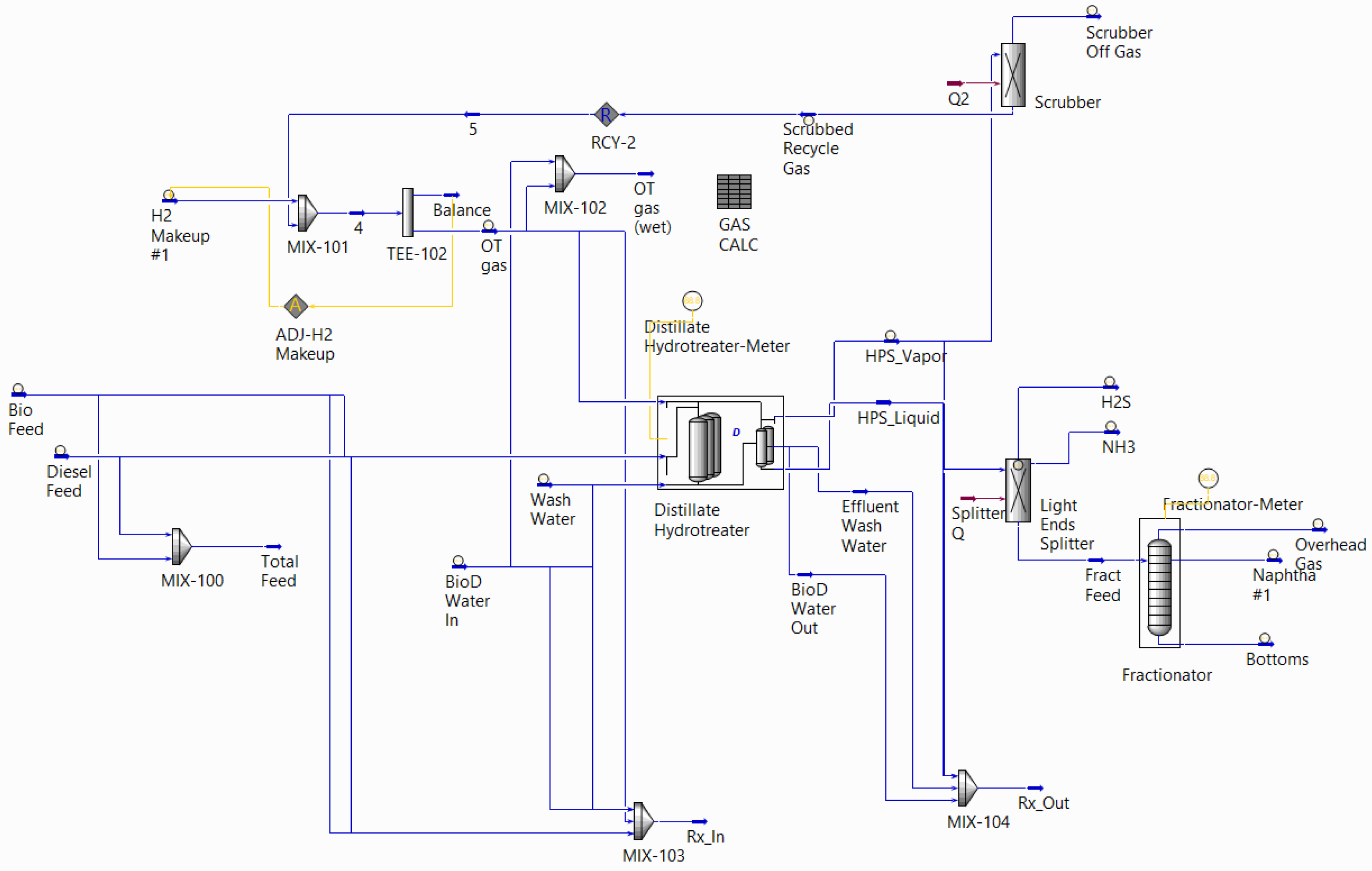Select the Fractionator-Meter gauge icon
The image size is (1372, 871).
(1208, 478)
